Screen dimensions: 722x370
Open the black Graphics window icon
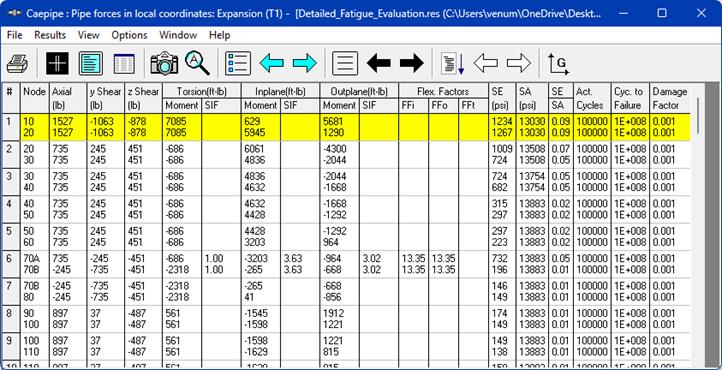click(58, 63)
